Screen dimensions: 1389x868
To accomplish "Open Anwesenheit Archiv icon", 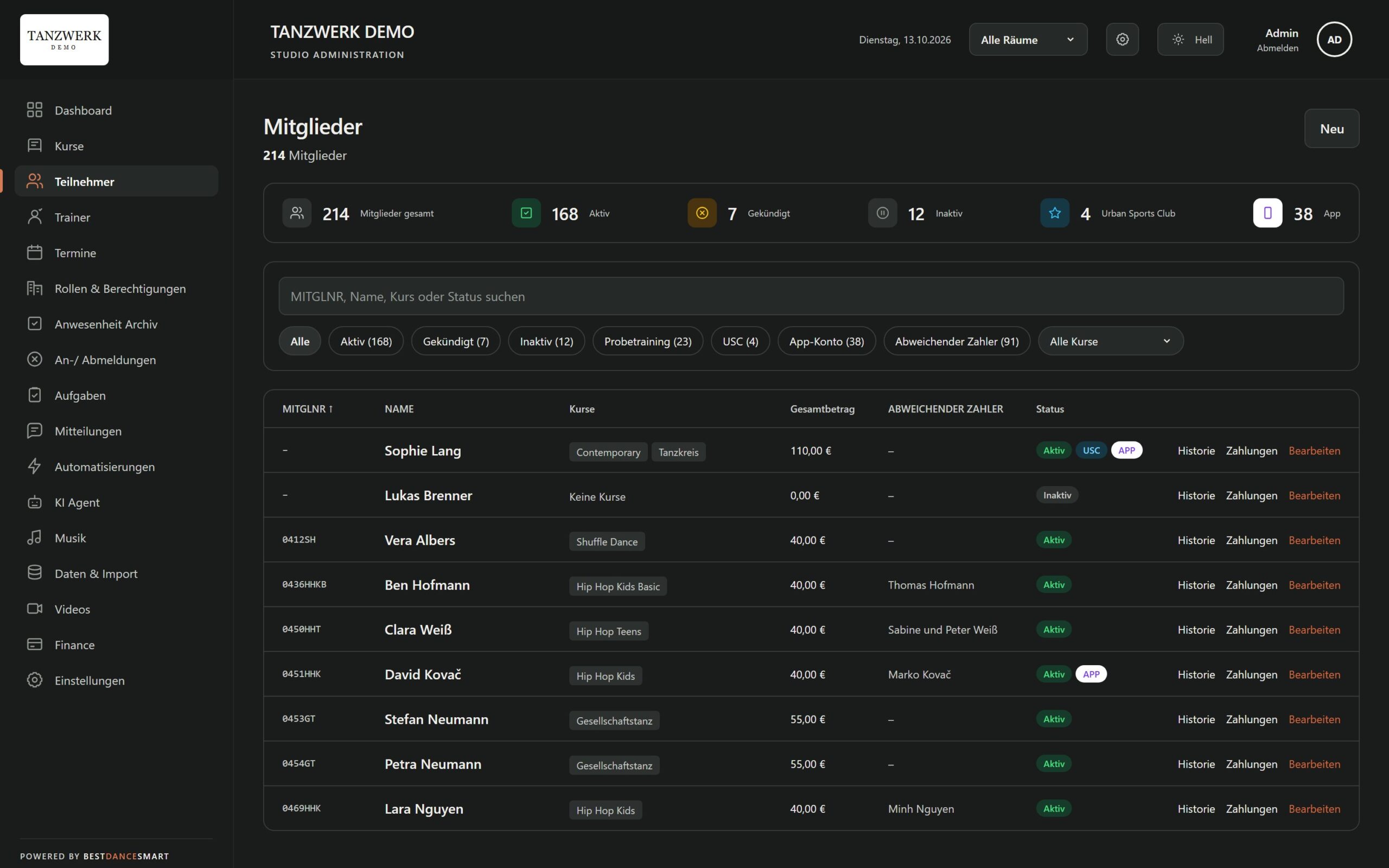I will click(34, 323).
